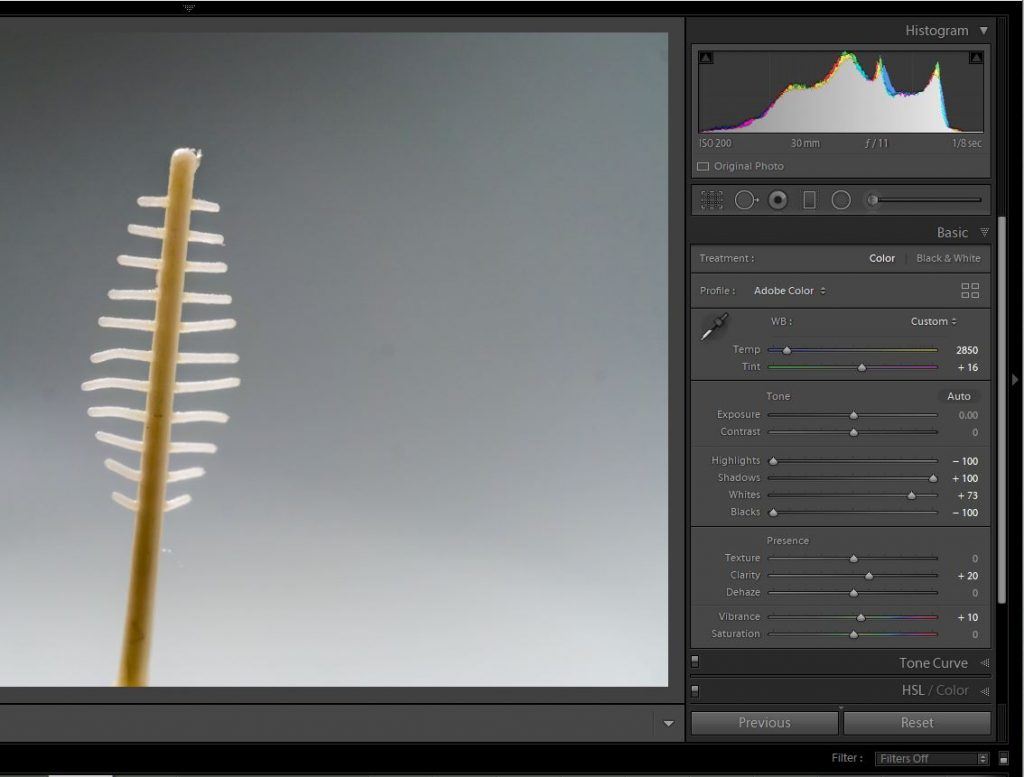Enable the Original Photo checkbox
This screenshot has height=777, width=1024.
tap(703, 167)
